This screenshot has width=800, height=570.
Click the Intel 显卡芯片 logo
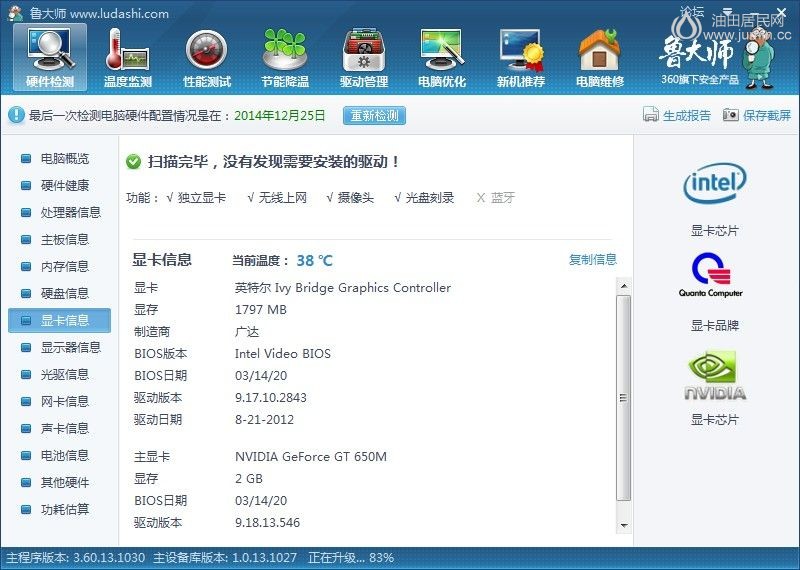click(x=714, y=183)
